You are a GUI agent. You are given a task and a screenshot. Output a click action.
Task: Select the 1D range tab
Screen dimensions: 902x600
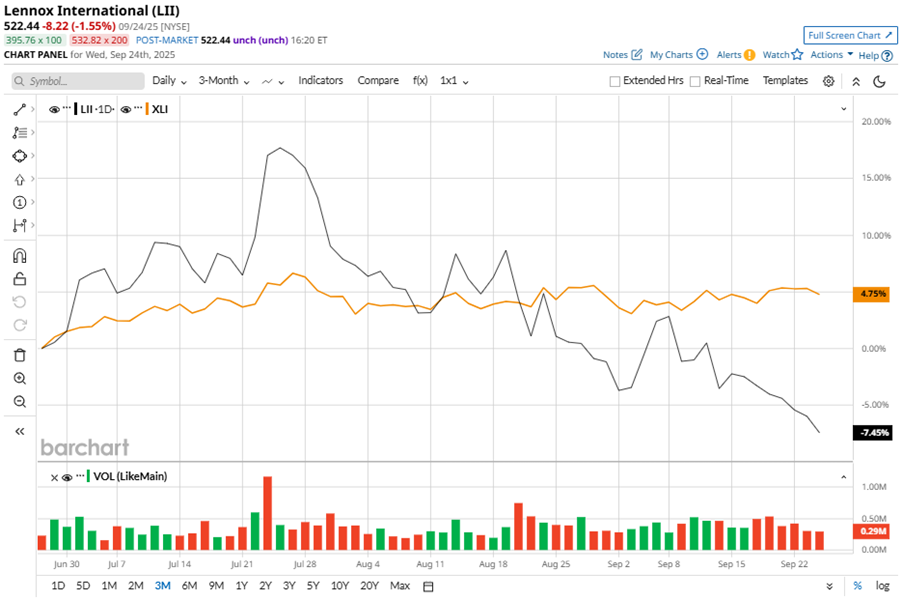(x=58, y=586)
